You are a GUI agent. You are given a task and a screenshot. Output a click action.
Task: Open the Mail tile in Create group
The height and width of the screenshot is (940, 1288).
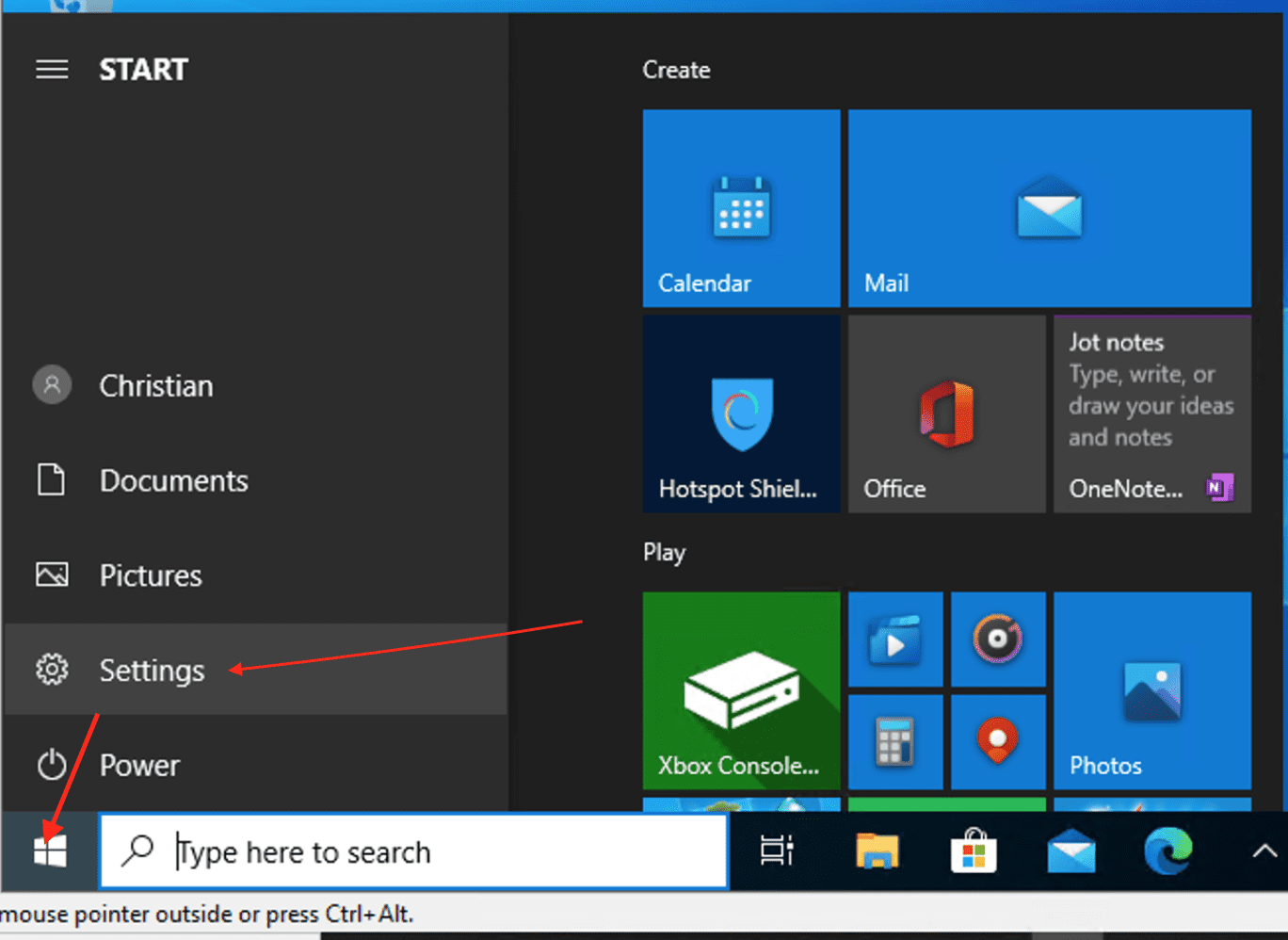tap(1049, 208)
